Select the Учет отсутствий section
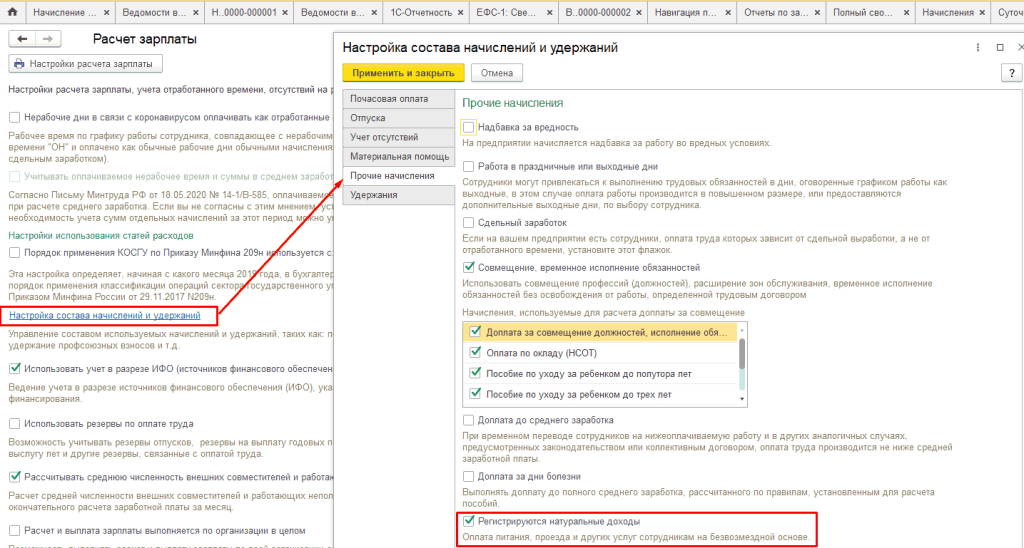 (398, 137)
